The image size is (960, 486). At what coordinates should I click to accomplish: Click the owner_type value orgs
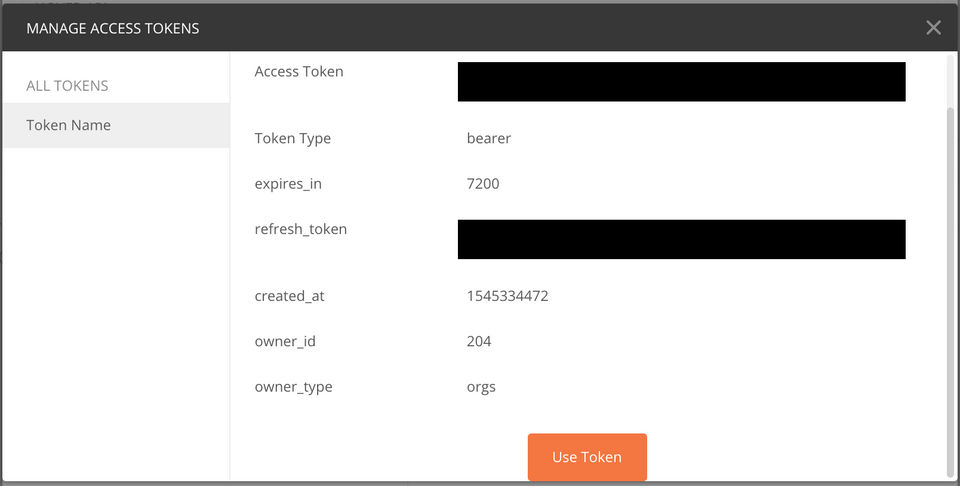pyautogui.click(x=481, y=387)
